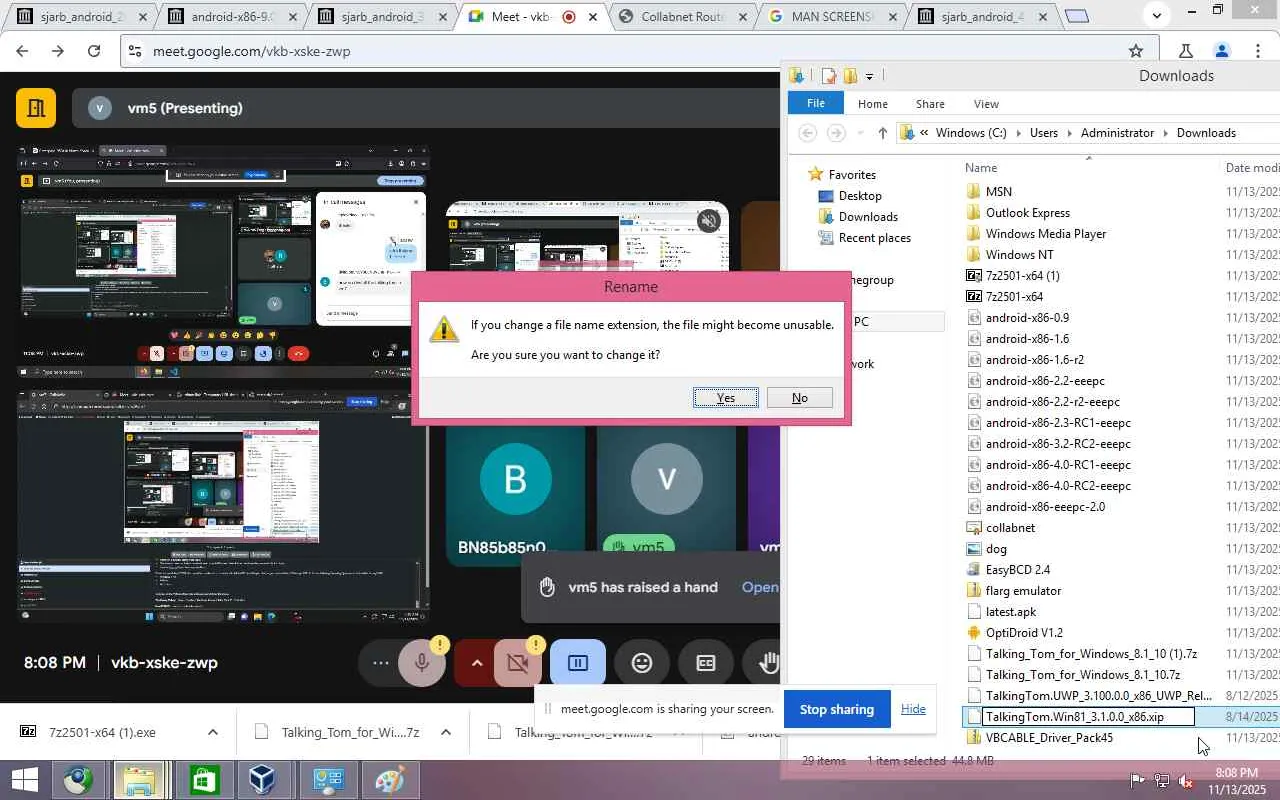Switch to the MAN SCREENS Google tab
The image size is (1280, 800).
point(833,16)
